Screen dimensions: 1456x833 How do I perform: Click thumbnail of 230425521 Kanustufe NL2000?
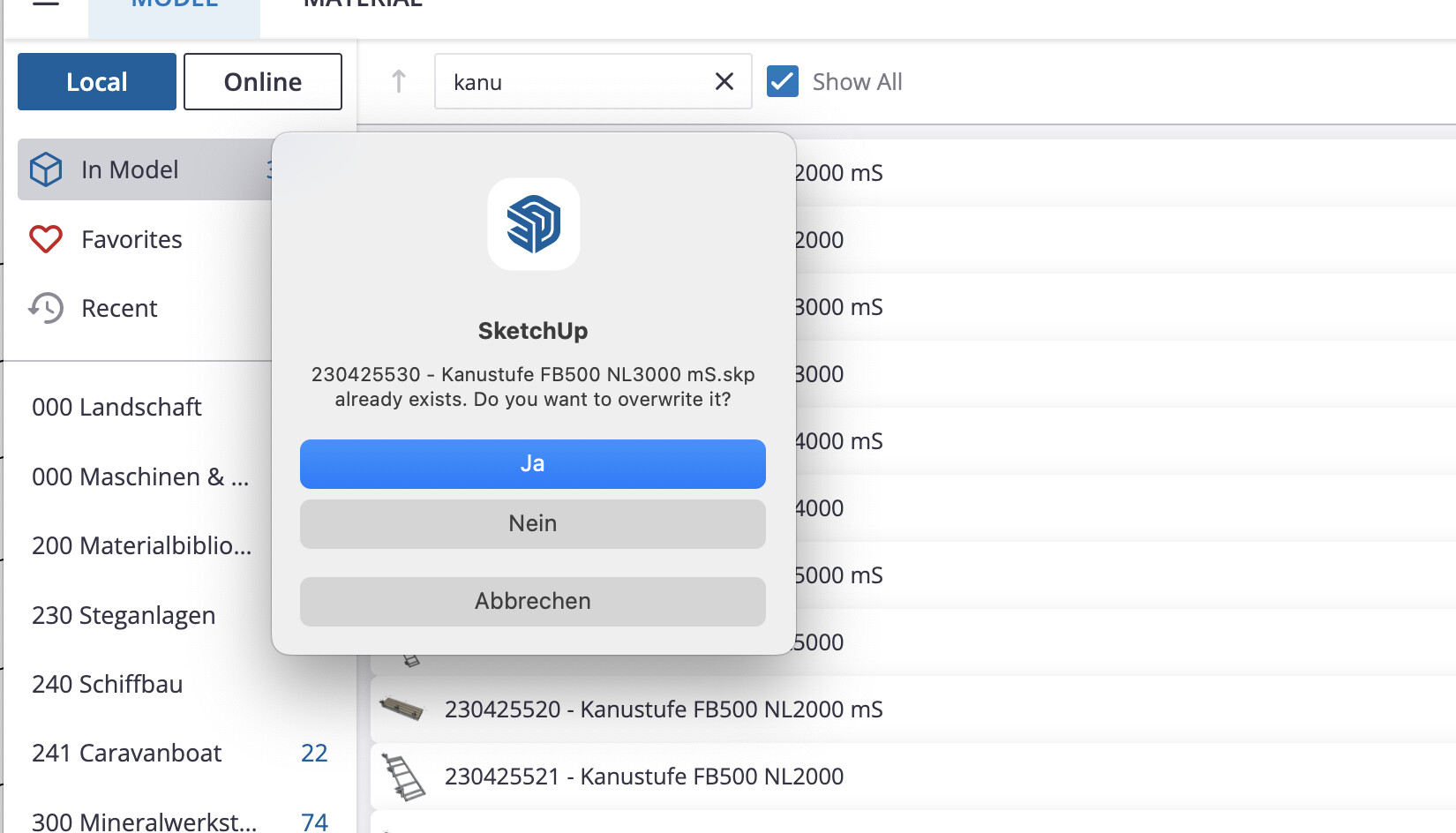point(403,777)
